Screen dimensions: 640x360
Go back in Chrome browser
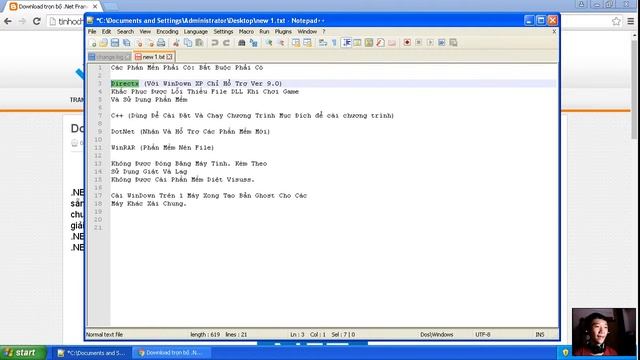(8, 21)
